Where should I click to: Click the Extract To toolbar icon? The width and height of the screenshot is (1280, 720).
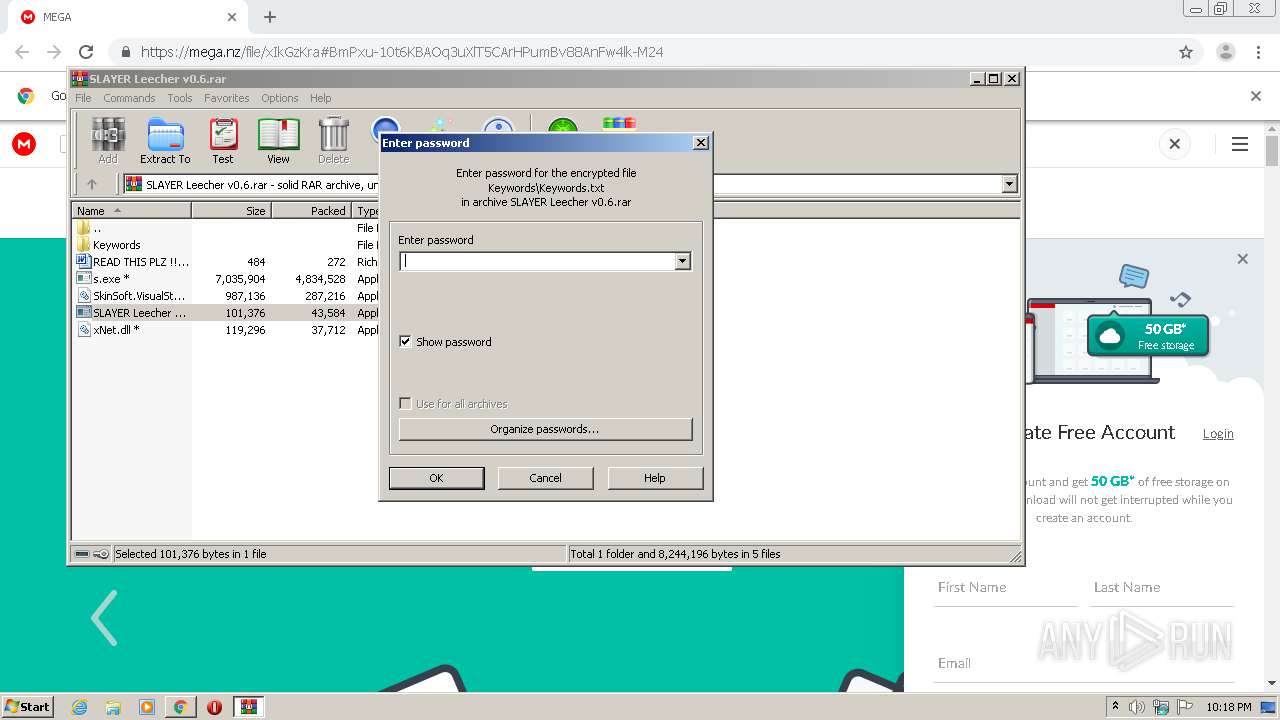pos(165,141)
